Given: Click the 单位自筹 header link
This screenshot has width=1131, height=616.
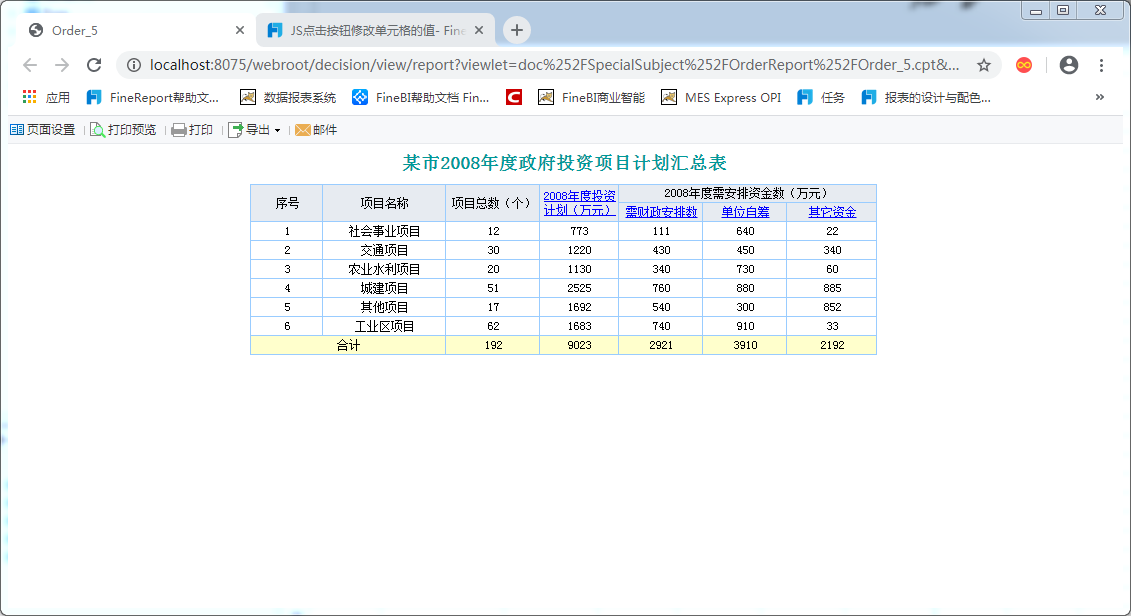Looking at the screenshot, I should point(745,212).
